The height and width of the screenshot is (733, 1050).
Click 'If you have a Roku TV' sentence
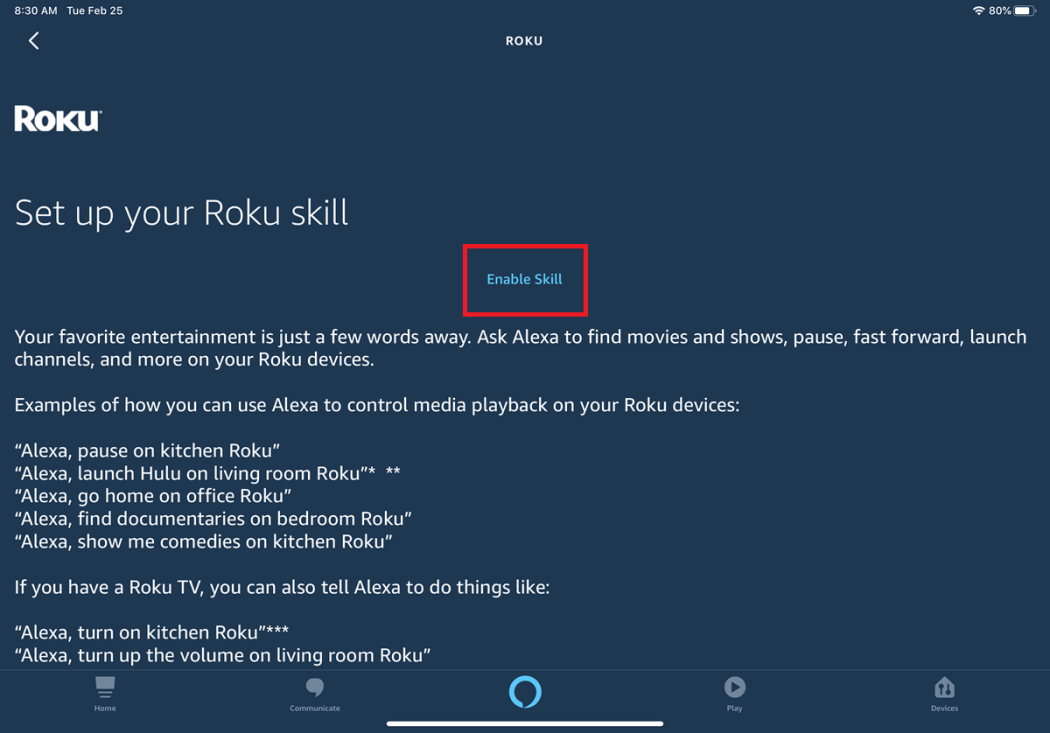coord(282,587)
